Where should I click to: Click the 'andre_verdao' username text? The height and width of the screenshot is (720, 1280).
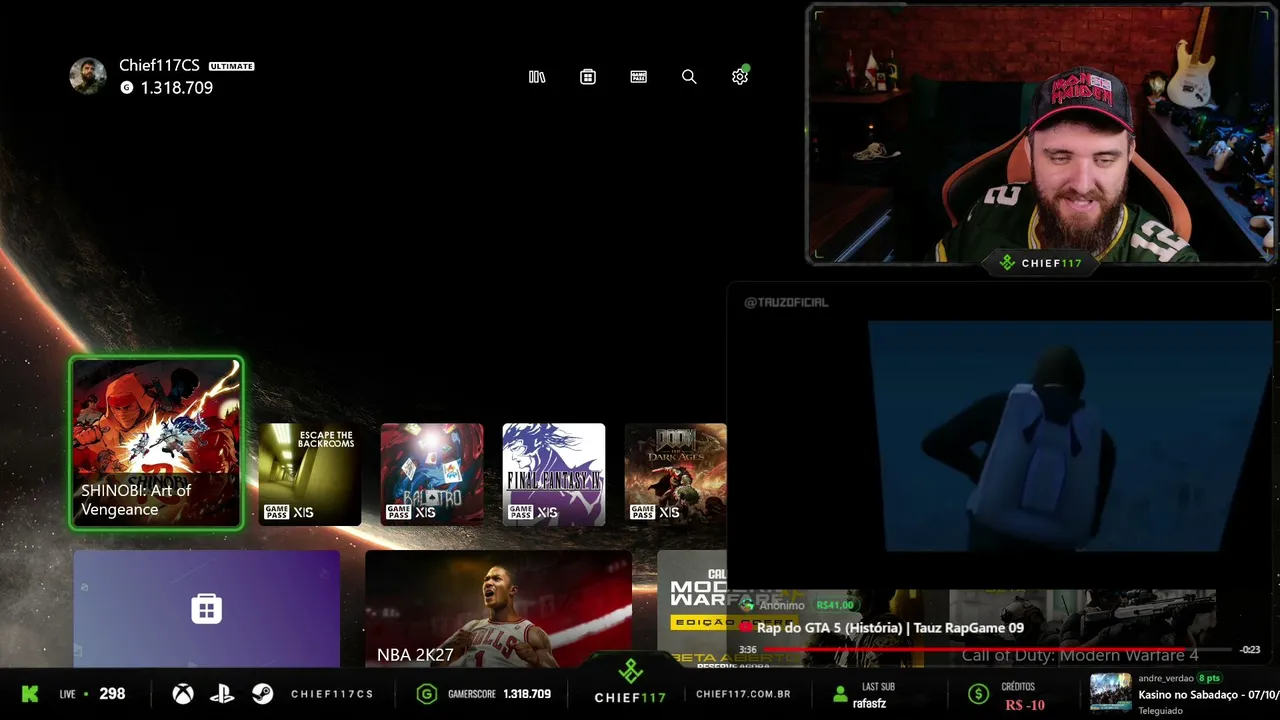coord(1165,678)
